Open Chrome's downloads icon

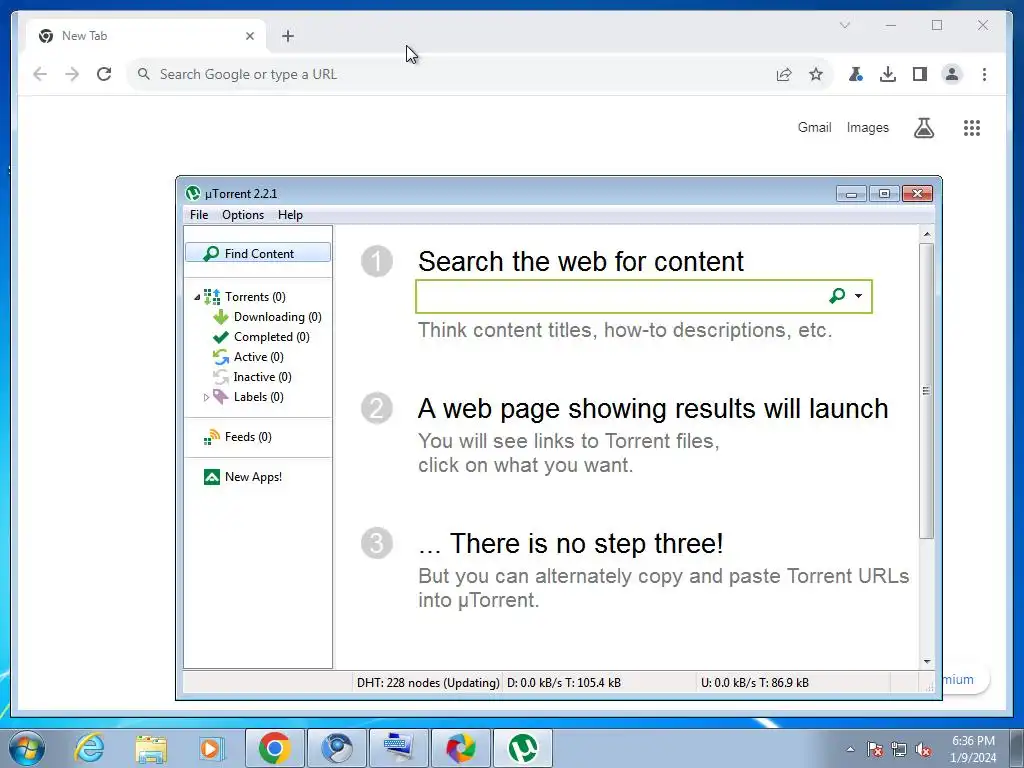pos(888,74)
